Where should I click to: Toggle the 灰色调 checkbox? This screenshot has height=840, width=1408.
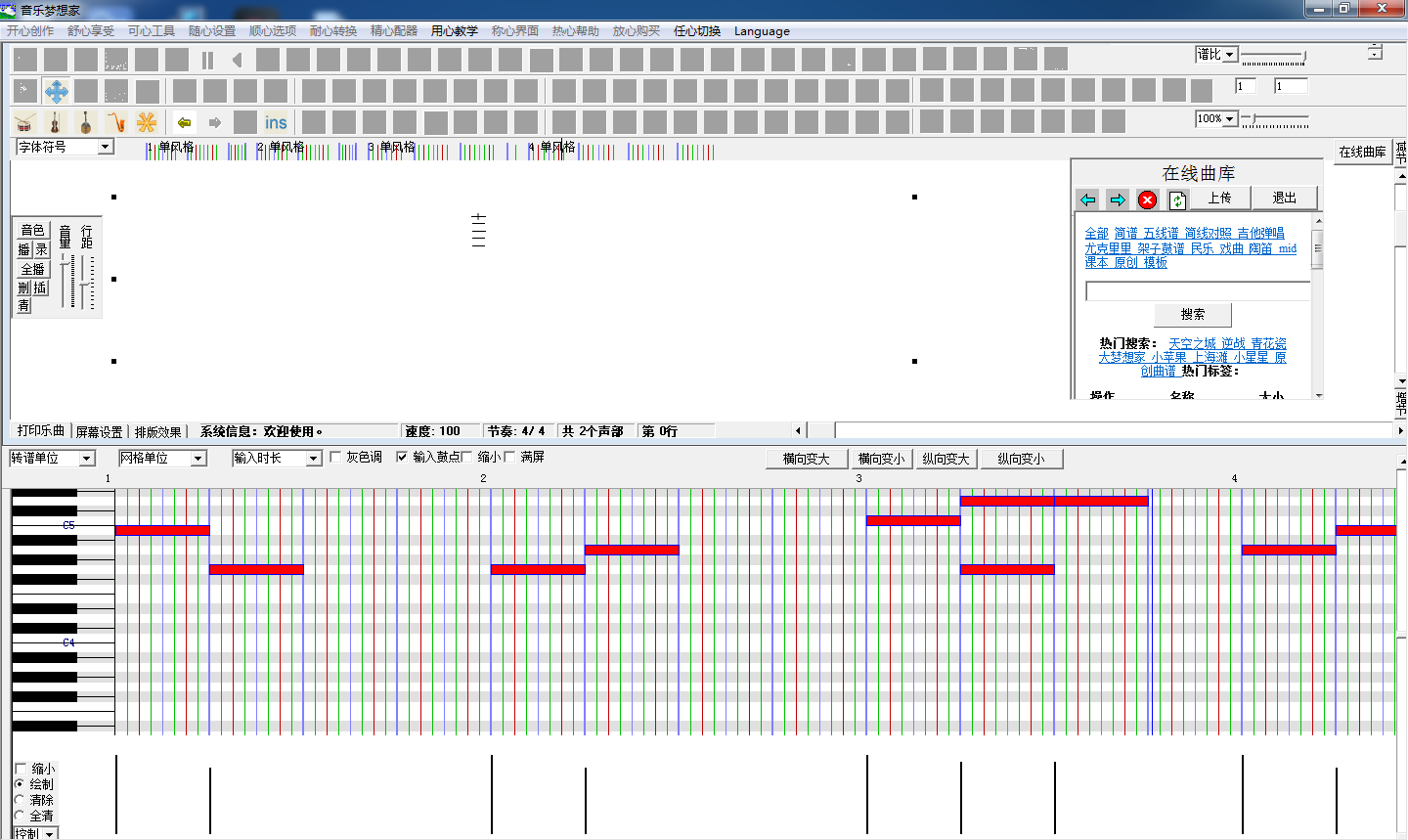[335, 457]
